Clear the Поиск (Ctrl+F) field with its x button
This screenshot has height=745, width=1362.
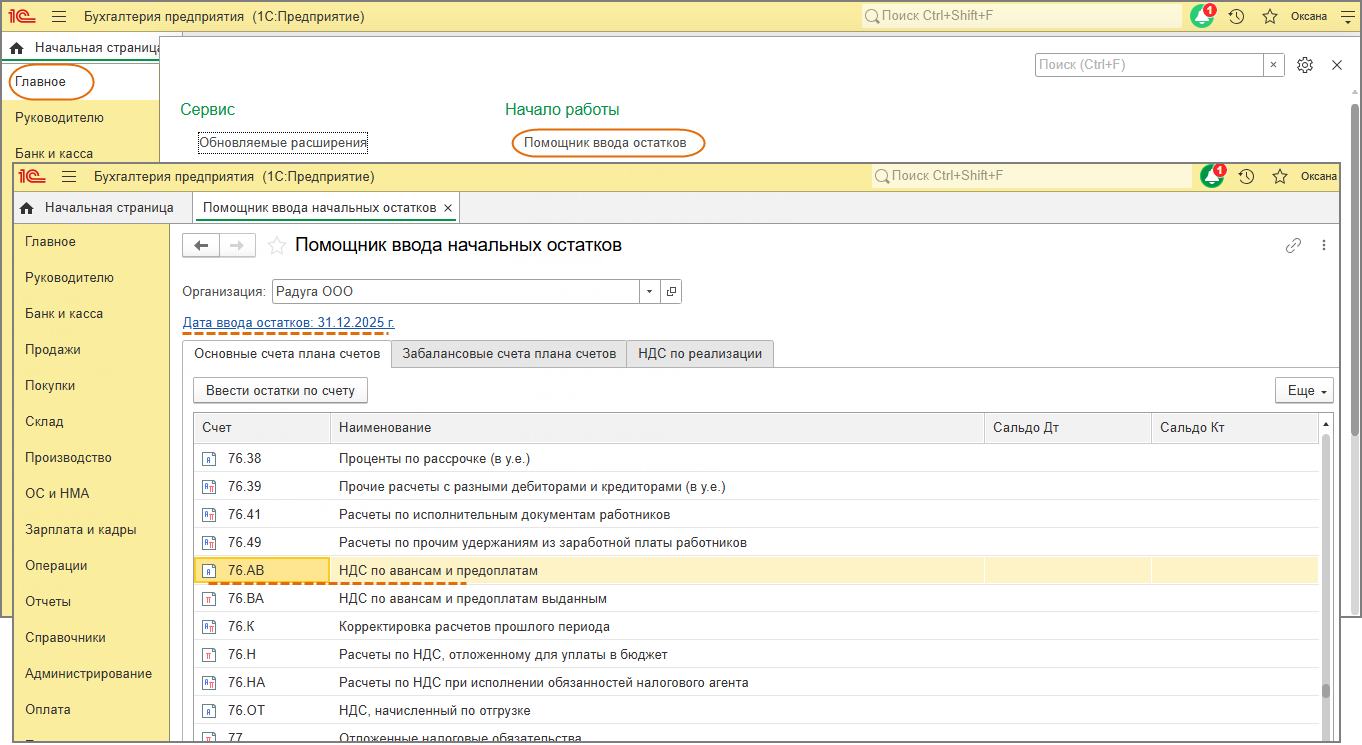(1273, 65)
